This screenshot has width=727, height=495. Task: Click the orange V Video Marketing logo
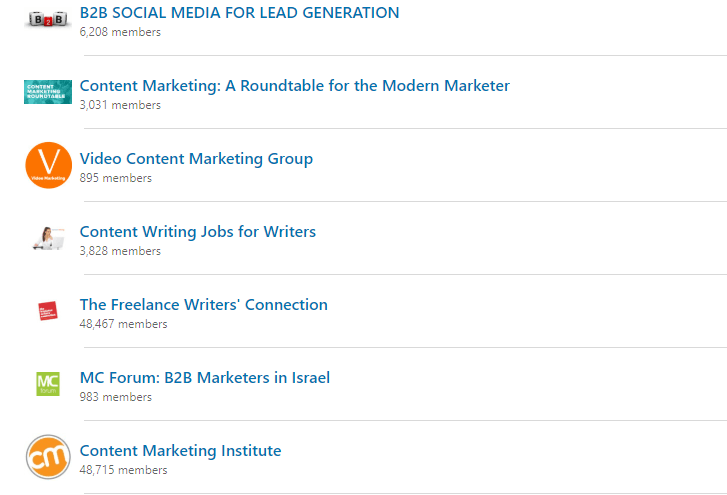pyautogui.click(x=48, y=165)
